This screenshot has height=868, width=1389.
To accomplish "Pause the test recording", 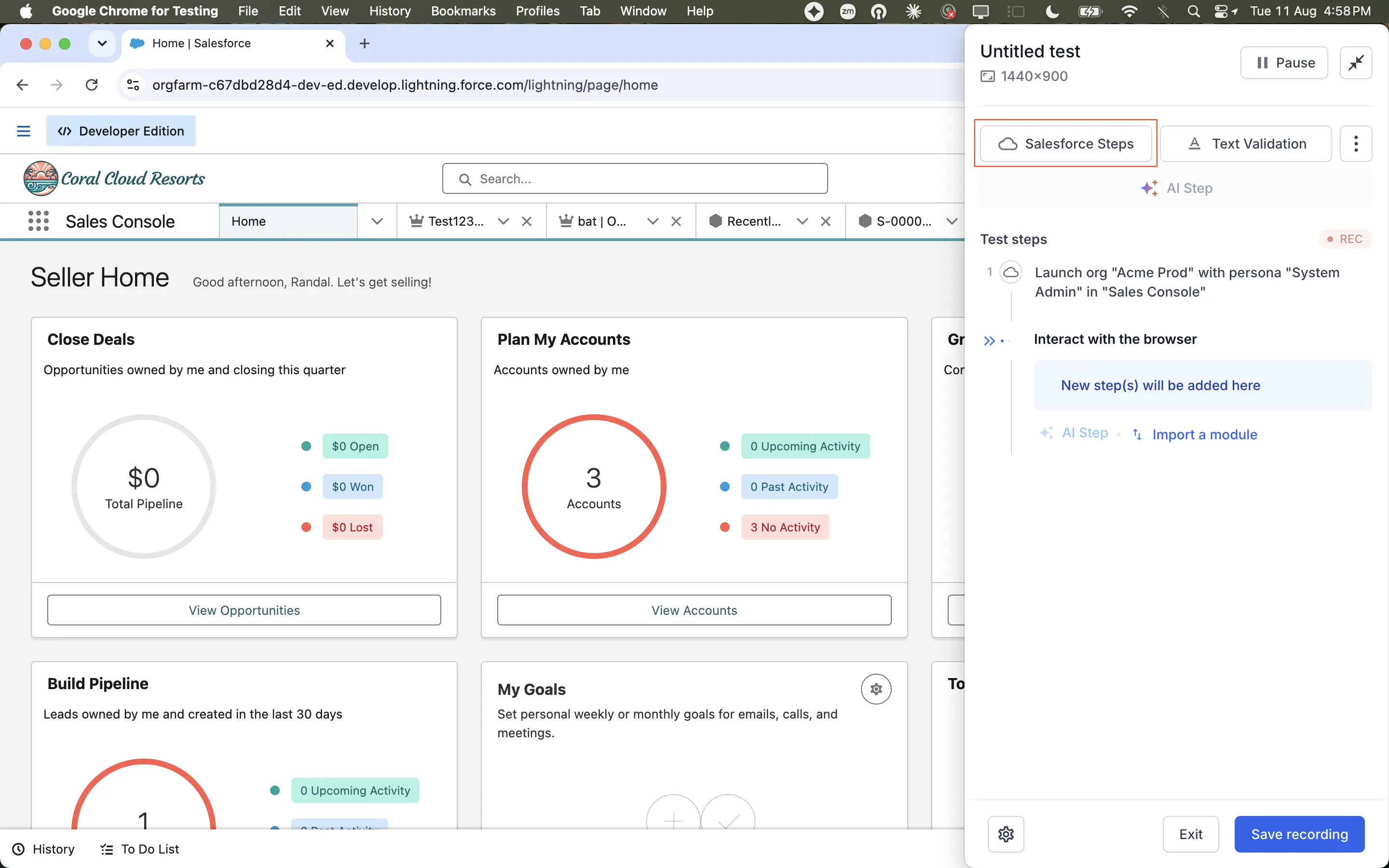I will click(x=1284, y=63).
